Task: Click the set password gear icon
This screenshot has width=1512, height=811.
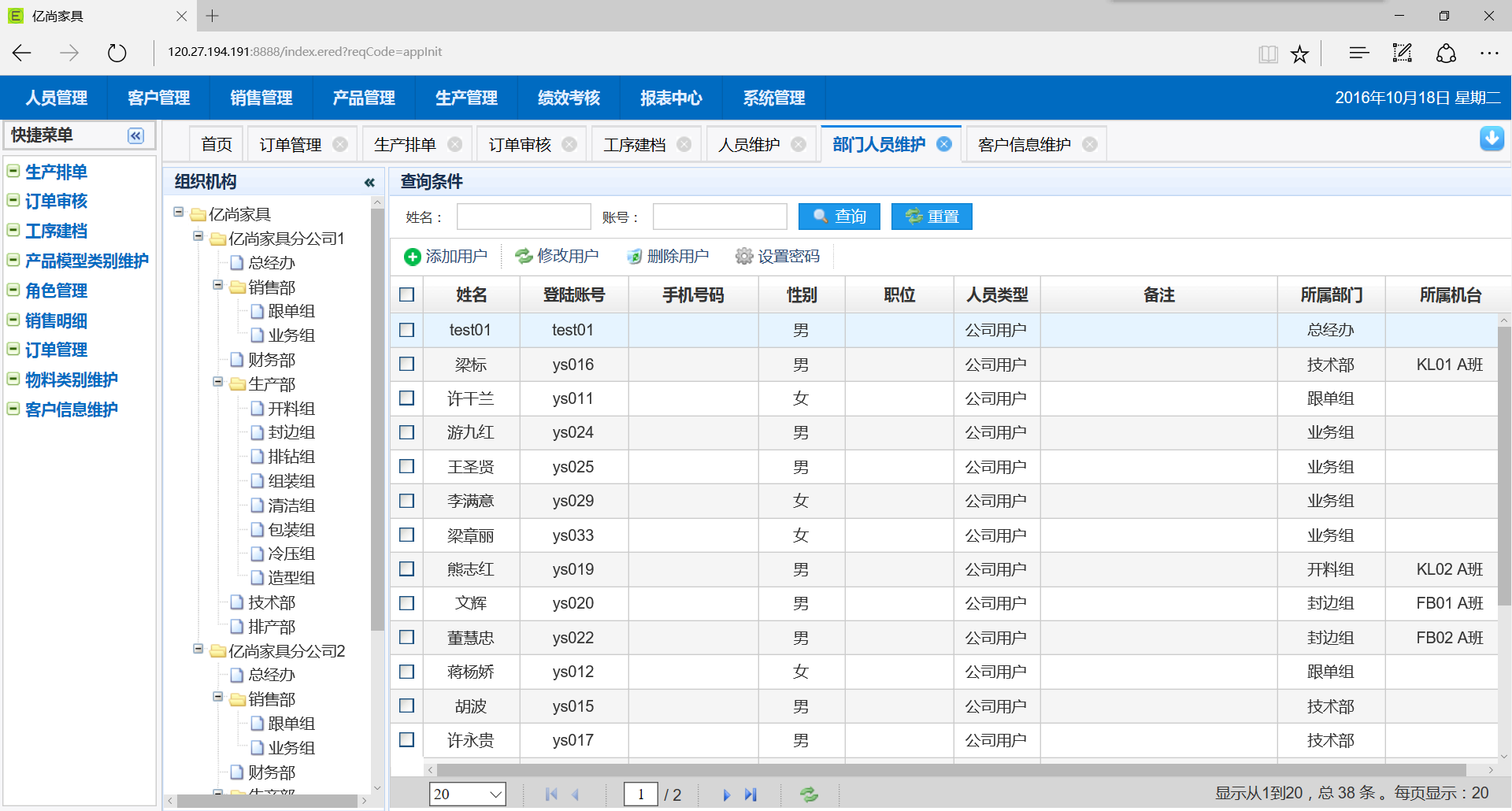Action: pos(743,257)
